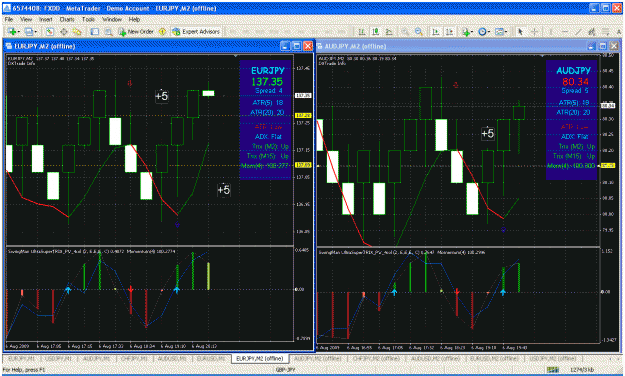Select the EURJPY,M2 (offline) tab
Viewport: 625px width, 376px height.
pyautogui.click(x=260, y=358)
